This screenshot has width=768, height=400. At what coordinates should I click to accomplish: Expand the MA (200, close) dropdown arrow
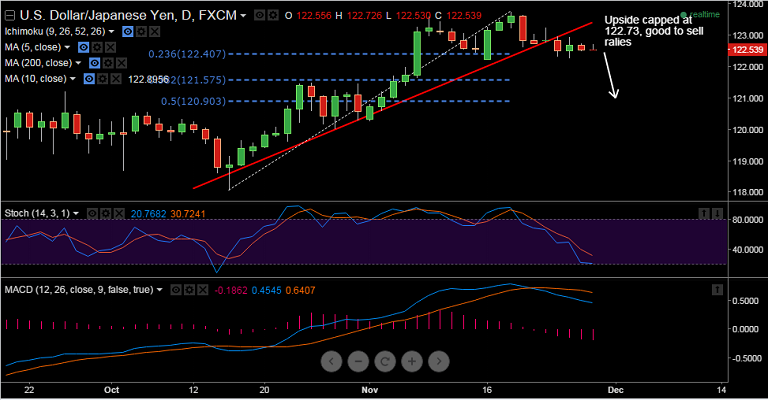(78, 63)
